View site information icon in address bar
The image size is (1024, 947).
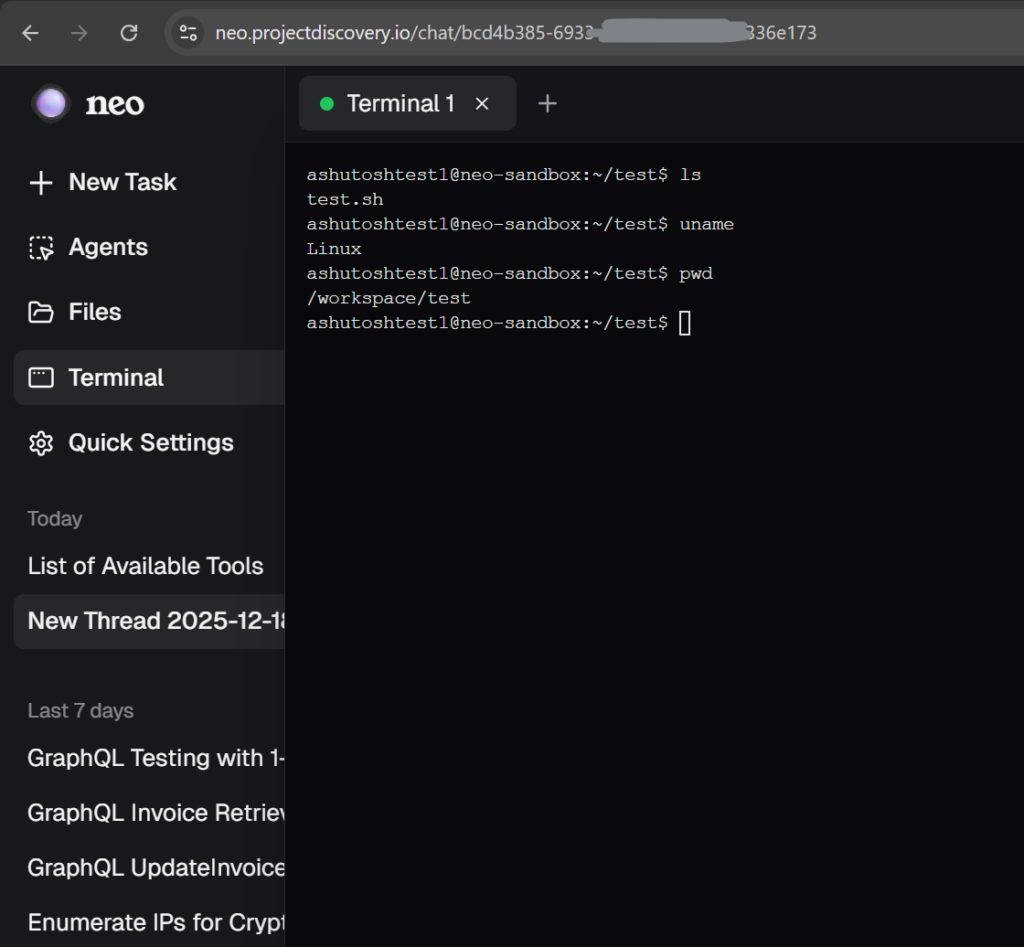tap(188, 33)
